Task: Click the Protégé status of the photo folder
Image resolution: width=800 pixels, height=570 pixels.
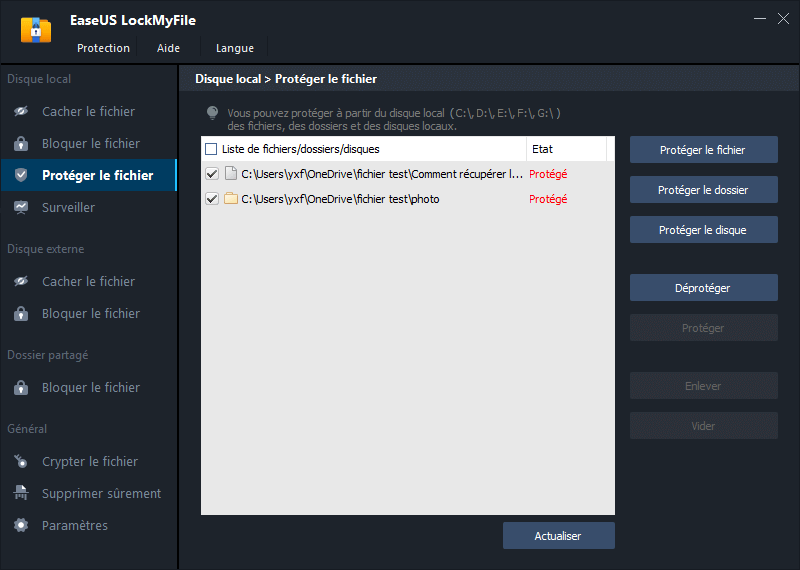Action: click(548, 199)
